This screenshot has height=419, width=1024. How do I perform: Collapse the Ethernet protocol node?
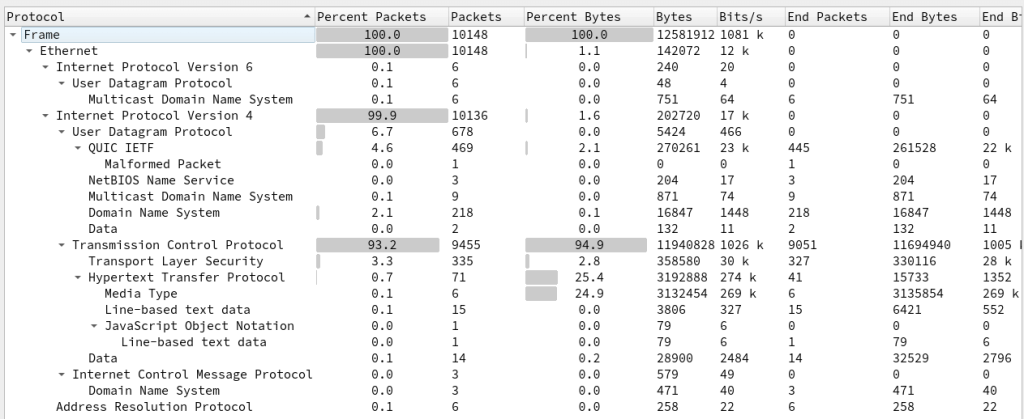click(x=29, y=50)
